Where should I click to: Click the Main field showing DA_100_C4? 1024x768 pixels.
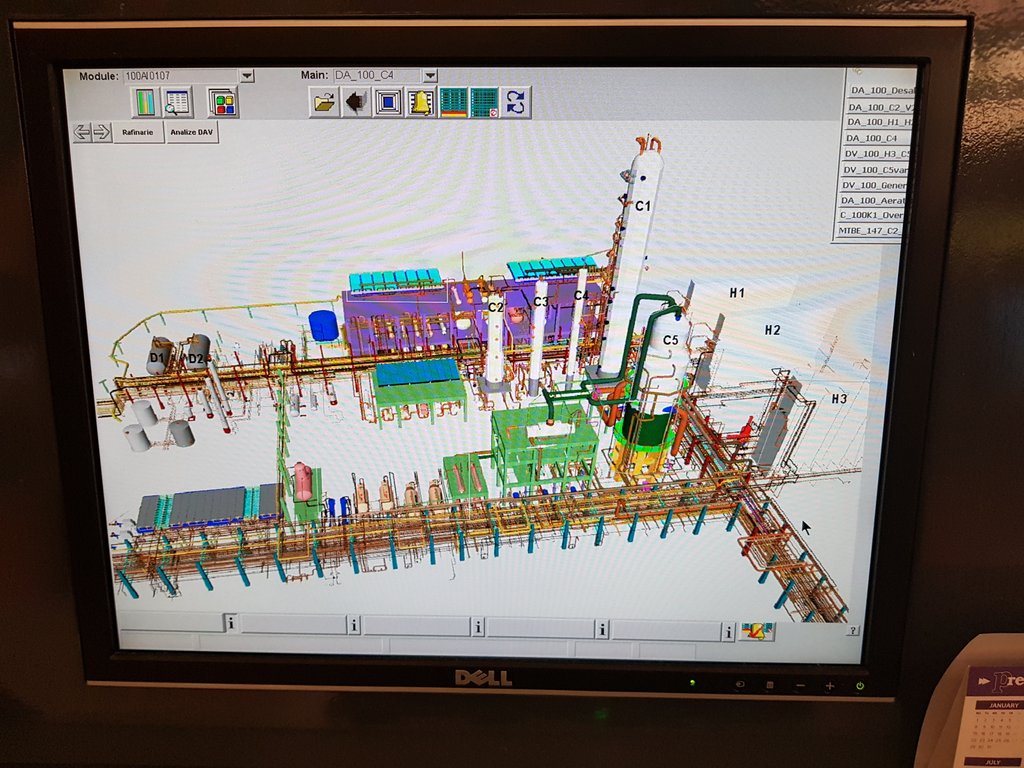pos(377,76)
